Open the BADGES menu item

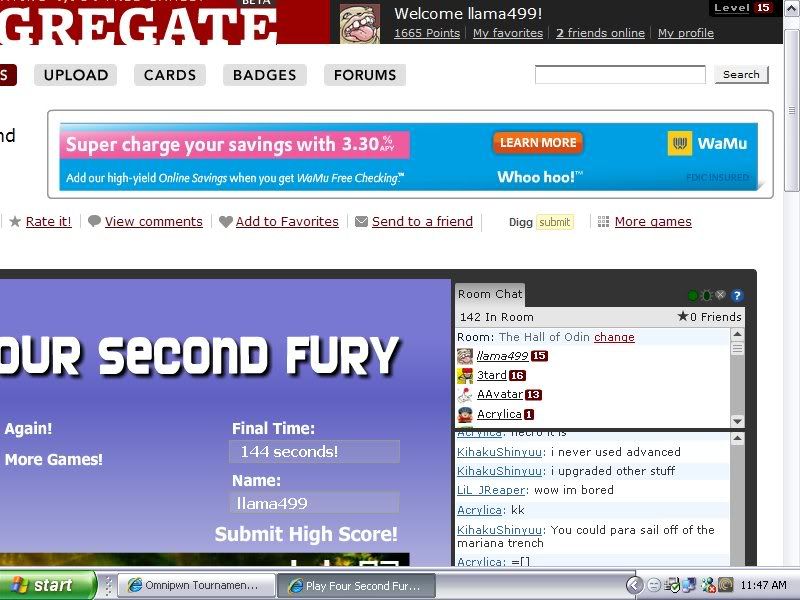click(264, 75)
